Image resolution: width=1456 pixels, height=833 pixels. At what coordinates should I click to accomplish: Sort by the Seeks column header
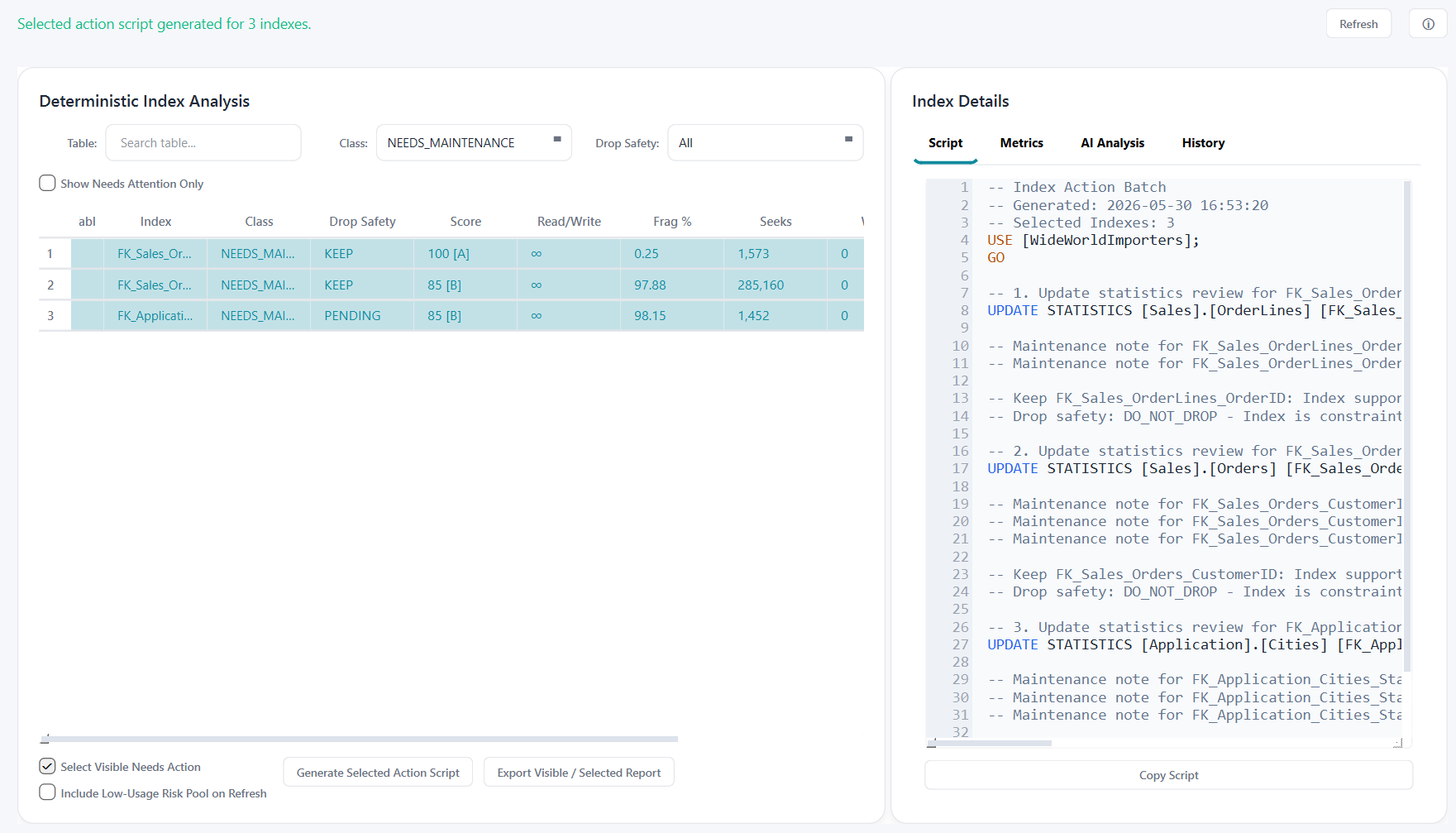[776, 221]
